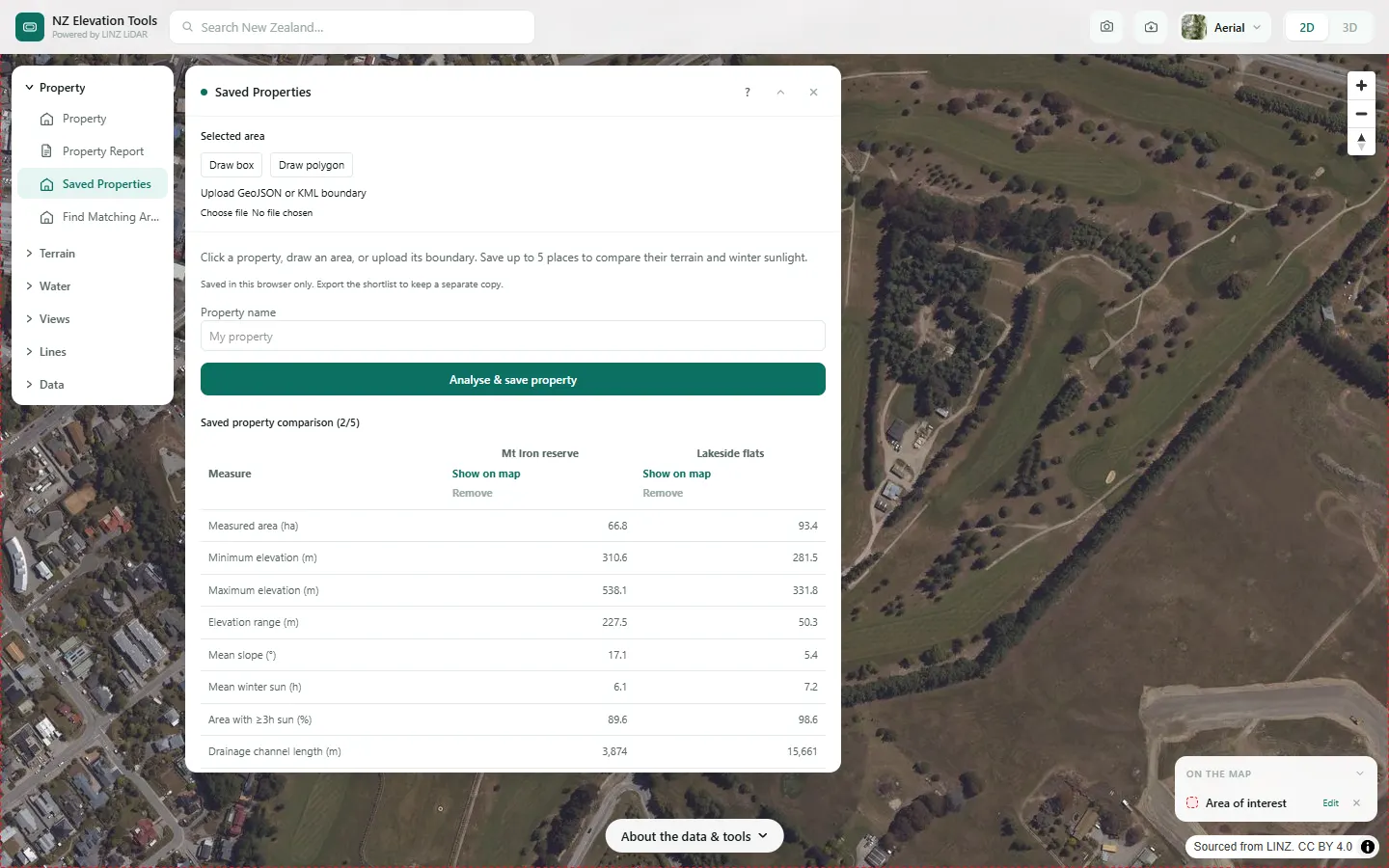This screenshot has width=1389, height=868.
Task: Click the Aerial basemap thumbnail
Action: click(1194, 27)
